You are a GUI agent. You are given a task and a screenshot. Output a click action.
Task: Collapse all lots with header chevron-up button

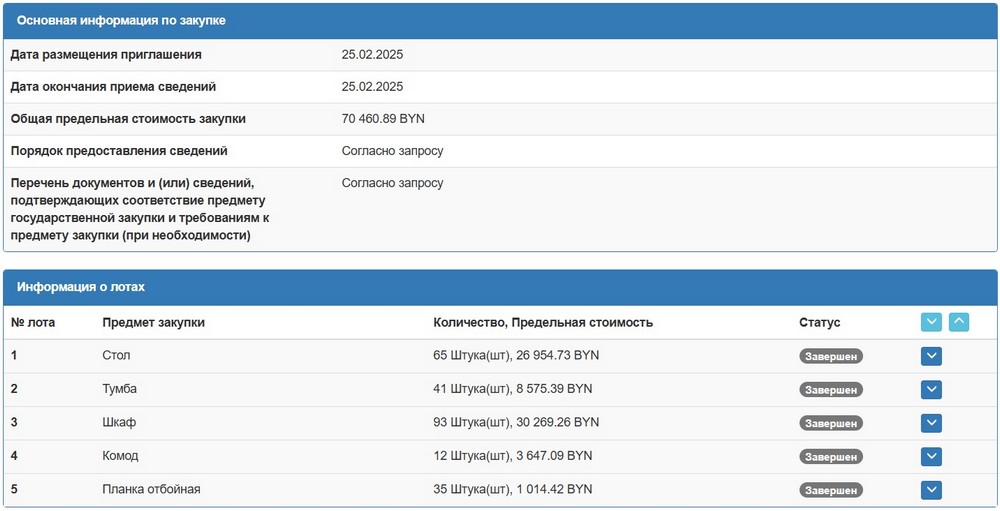pos(959,322)
